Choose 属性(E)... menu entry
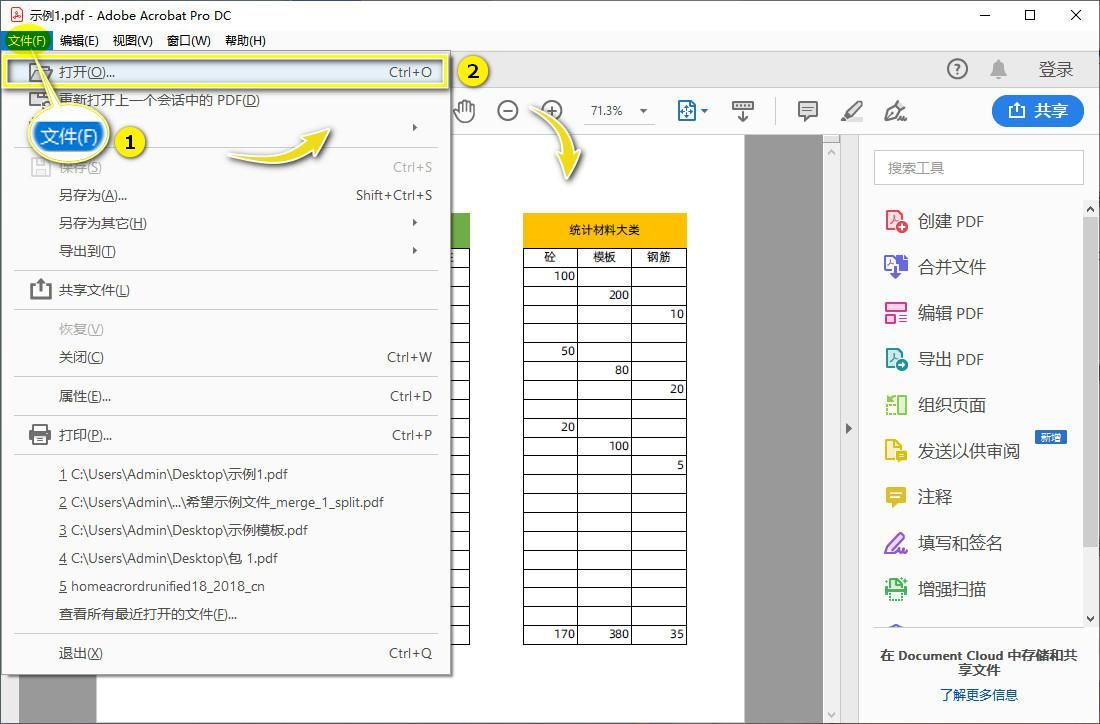Viewport: 1100px width, 724px height. point(226,396)
